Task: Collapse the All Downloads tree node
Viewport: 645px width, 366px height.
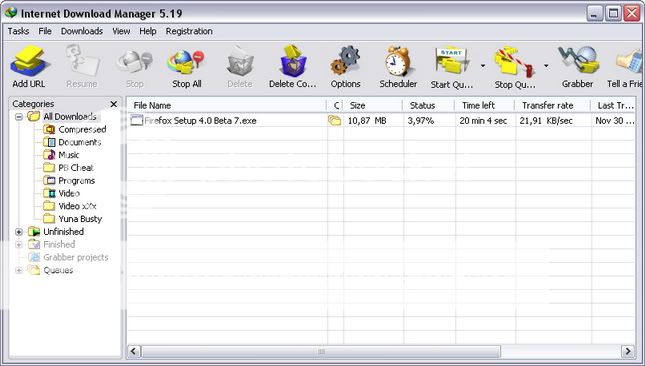Action: pyautogui.click(x=19, y=117)
